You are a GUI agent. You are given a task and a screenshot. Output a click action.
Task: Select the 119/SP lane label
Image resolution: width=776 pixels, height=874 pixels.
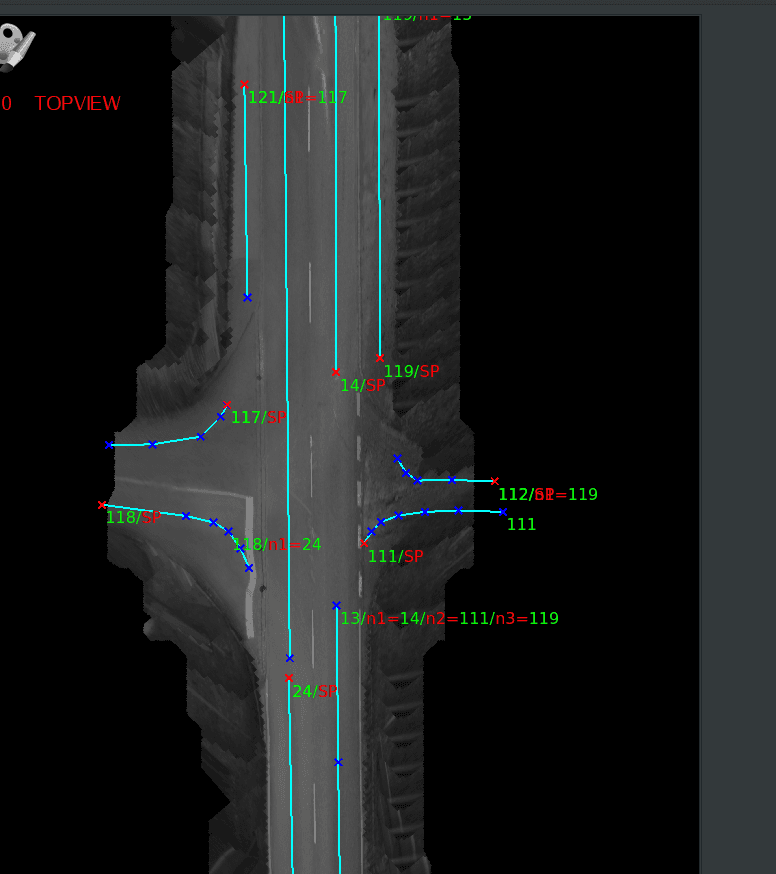pos(411,371)
